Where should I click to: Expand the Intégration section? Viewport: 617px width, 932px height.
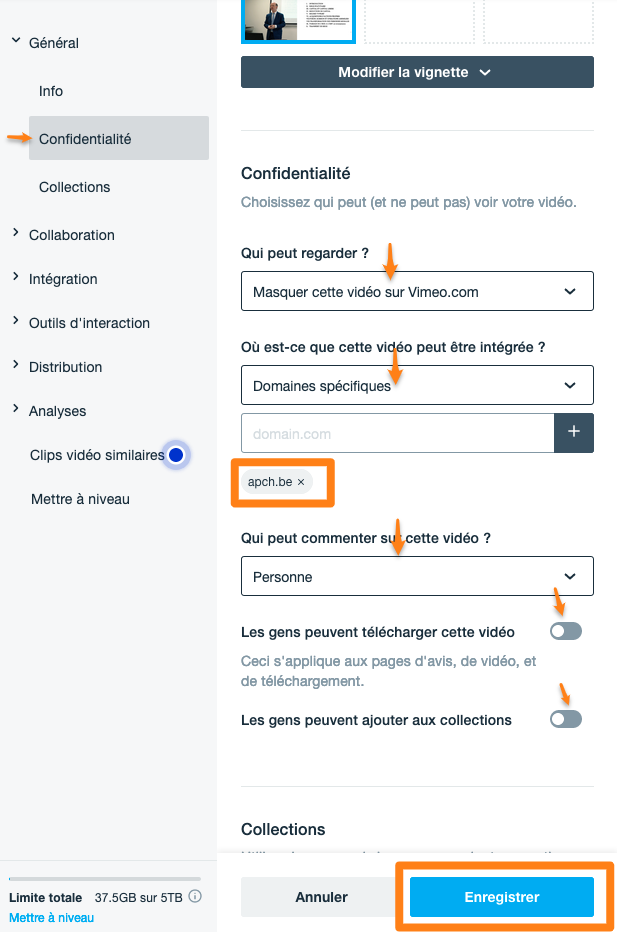pyautogui.click(x=16, y=277)
